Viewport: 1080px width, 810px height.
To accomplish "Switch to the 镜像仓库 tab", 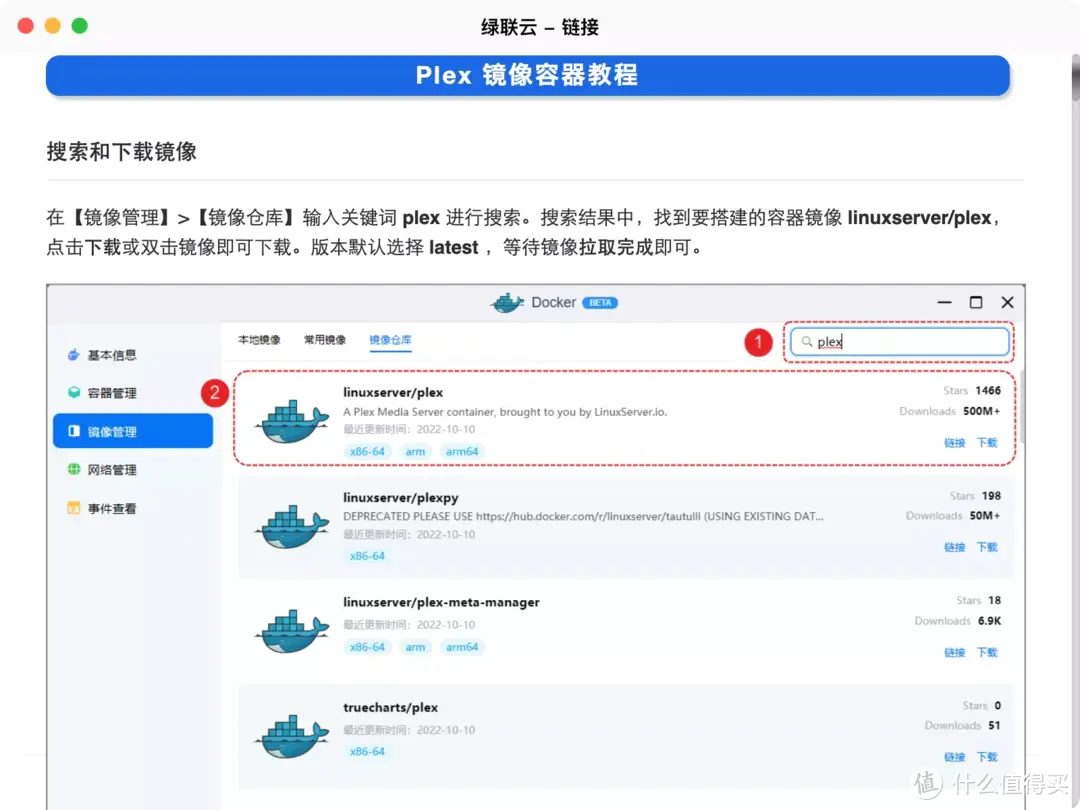I will (x=391, y=340).
